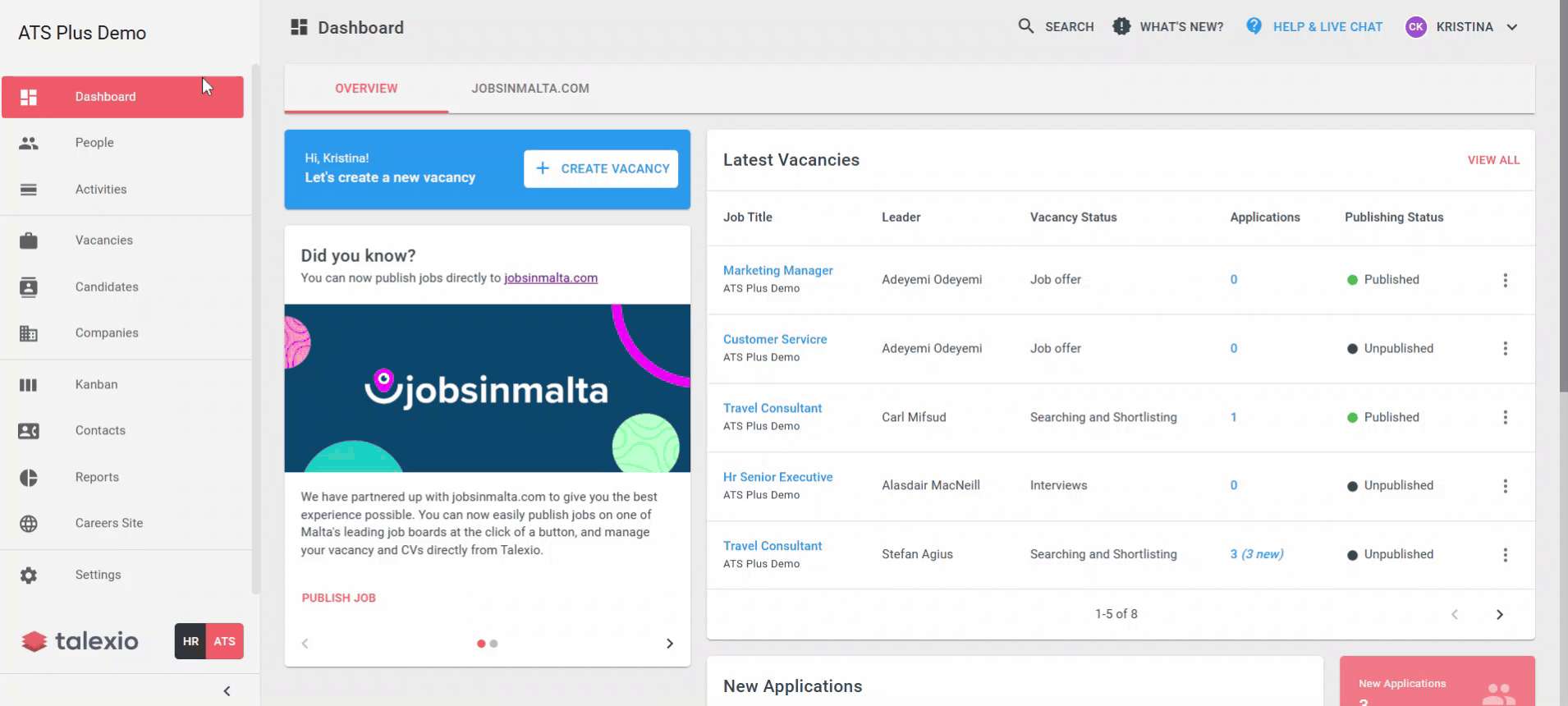Viewport: 1568px width, 706px height.
Task: Open the Customer Servicre vacancy
Action: click(x=775, y=340)
